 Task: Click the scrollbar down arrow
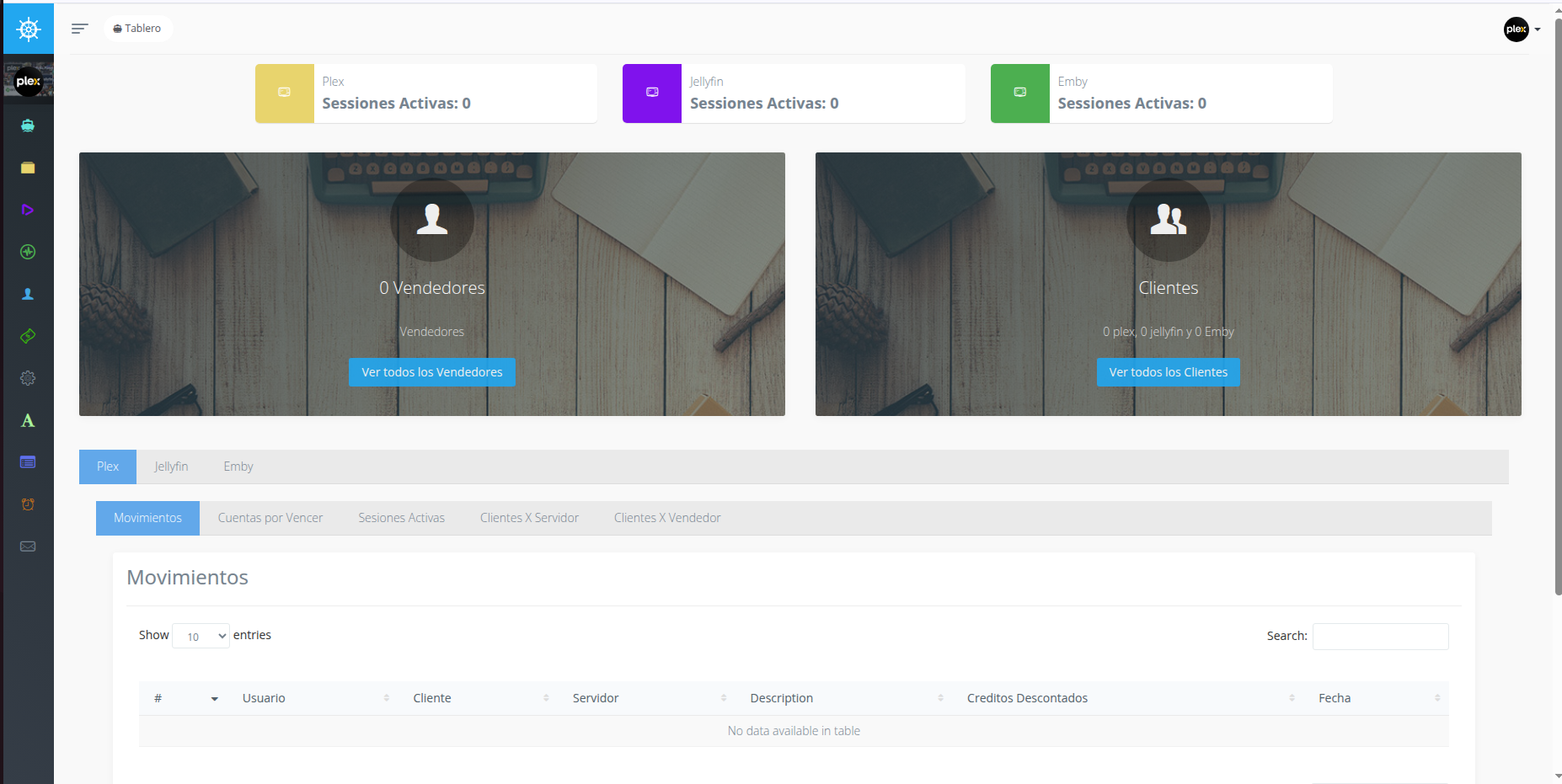click(x=1558, y=776)
